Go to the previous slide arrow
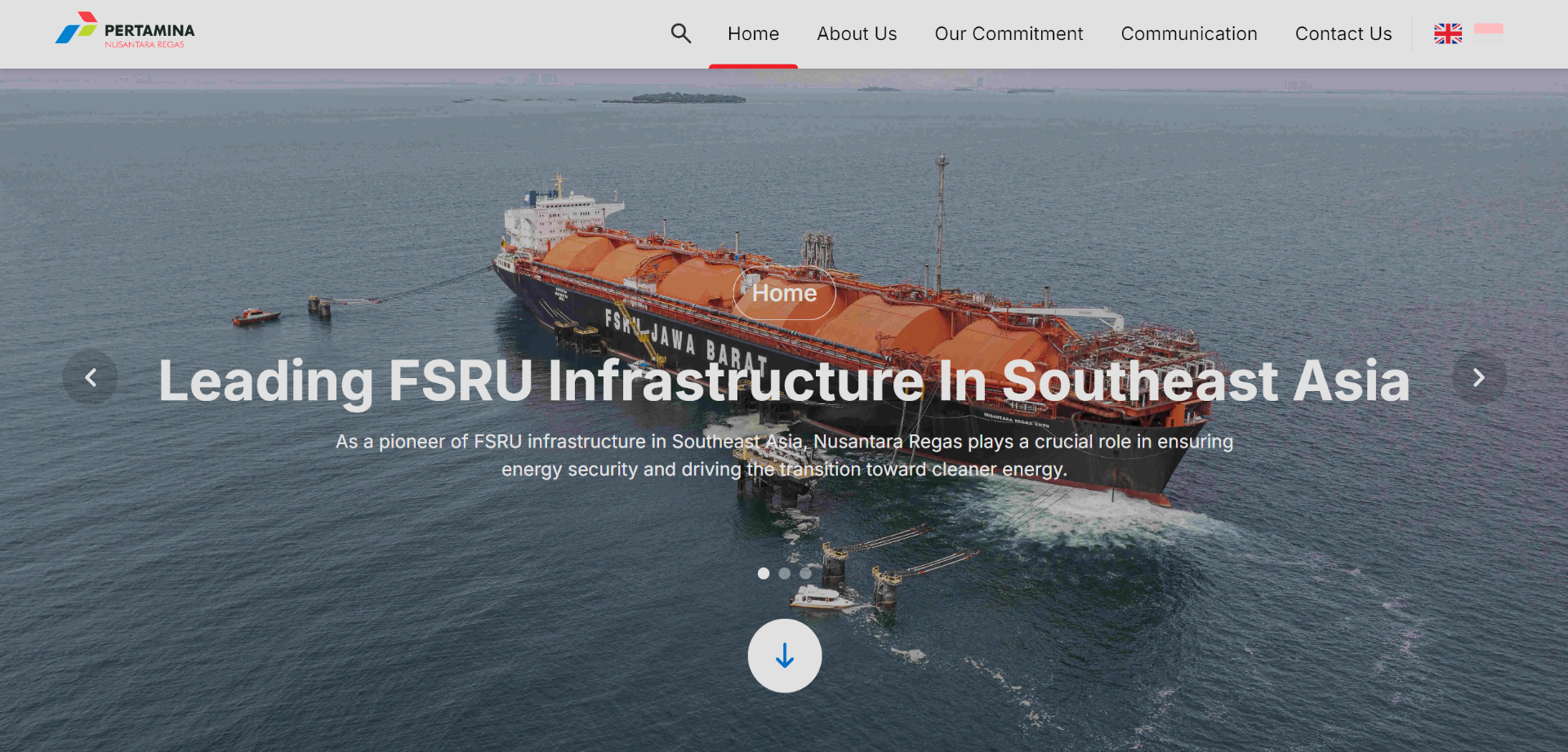Viewport: 1568px width, 752px height. (x=91, y=377)
